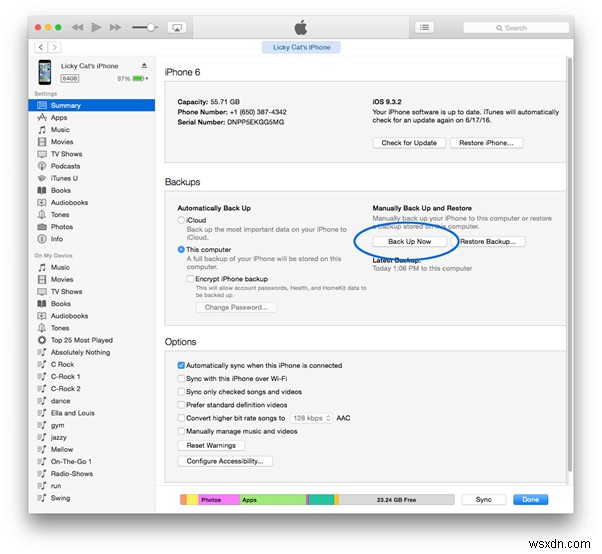Open the Absolutely Nothing playlist
This screenshot has height=554, width=602.
[91, 352]
